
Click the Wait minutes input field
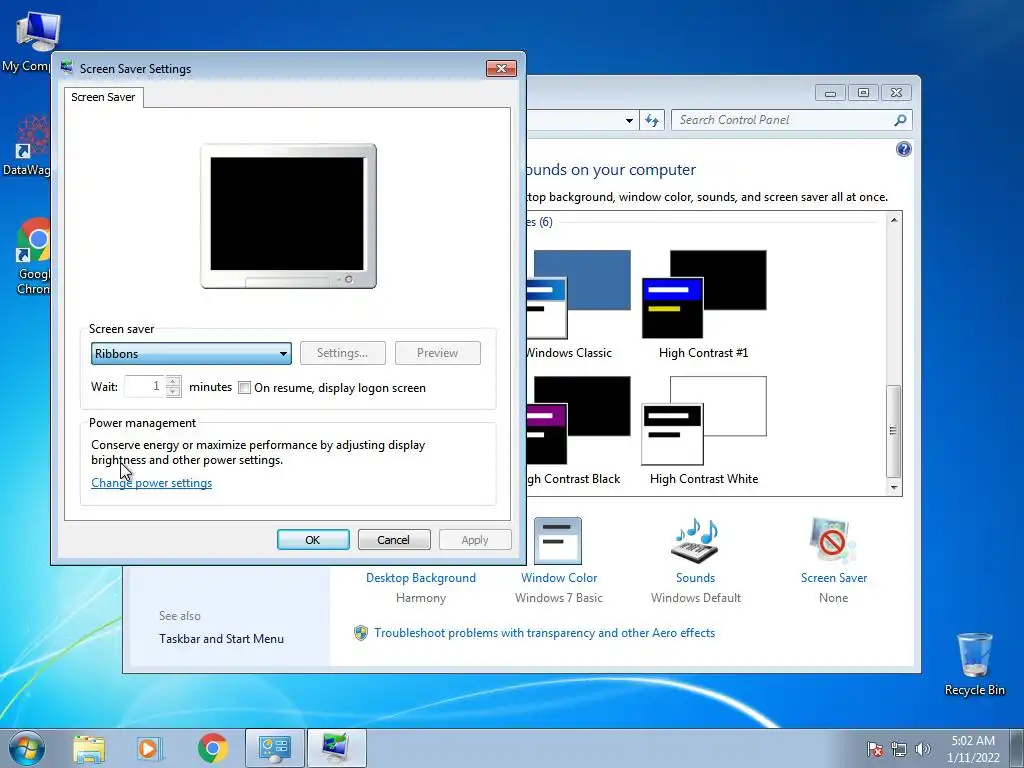(x=144, y=387)
